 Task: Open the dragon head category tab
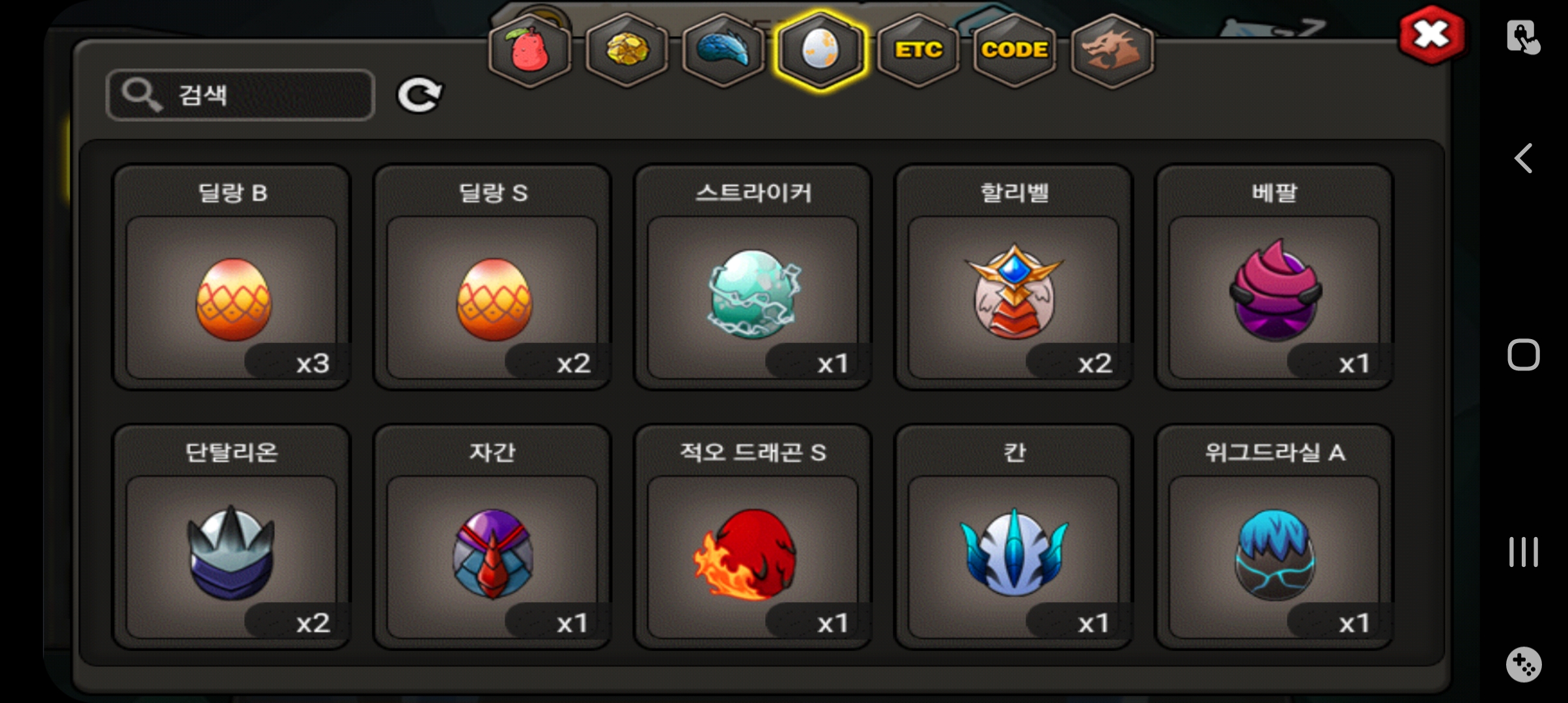[1112, 50]
